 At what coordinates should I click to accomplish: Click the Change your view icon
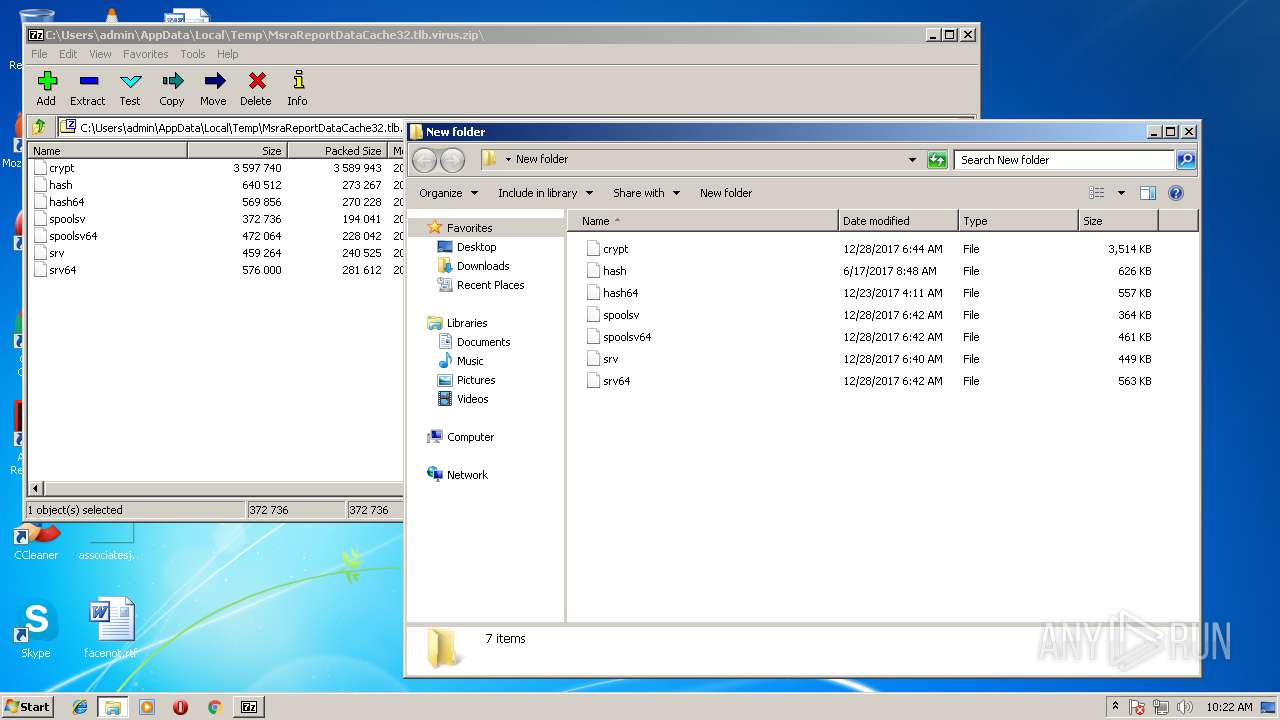[x=1097, y=193]
